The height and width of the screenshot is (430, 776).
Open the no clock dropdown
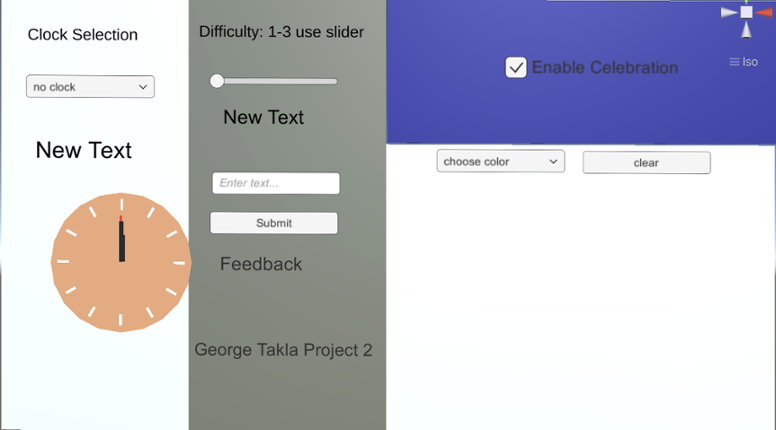point(90,87)
